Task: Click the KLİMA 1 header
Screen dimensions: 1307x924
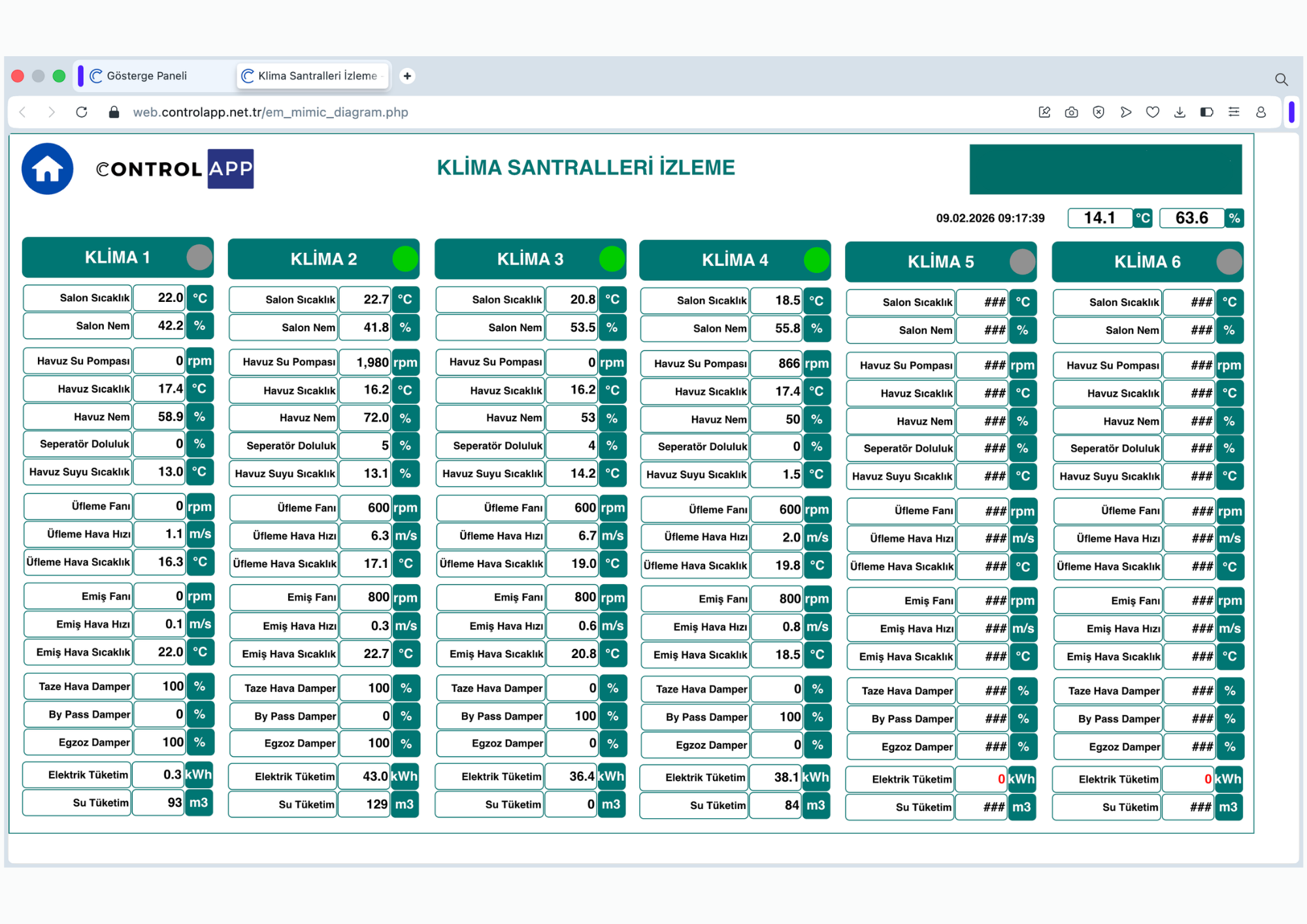Action: pos(118,257)
